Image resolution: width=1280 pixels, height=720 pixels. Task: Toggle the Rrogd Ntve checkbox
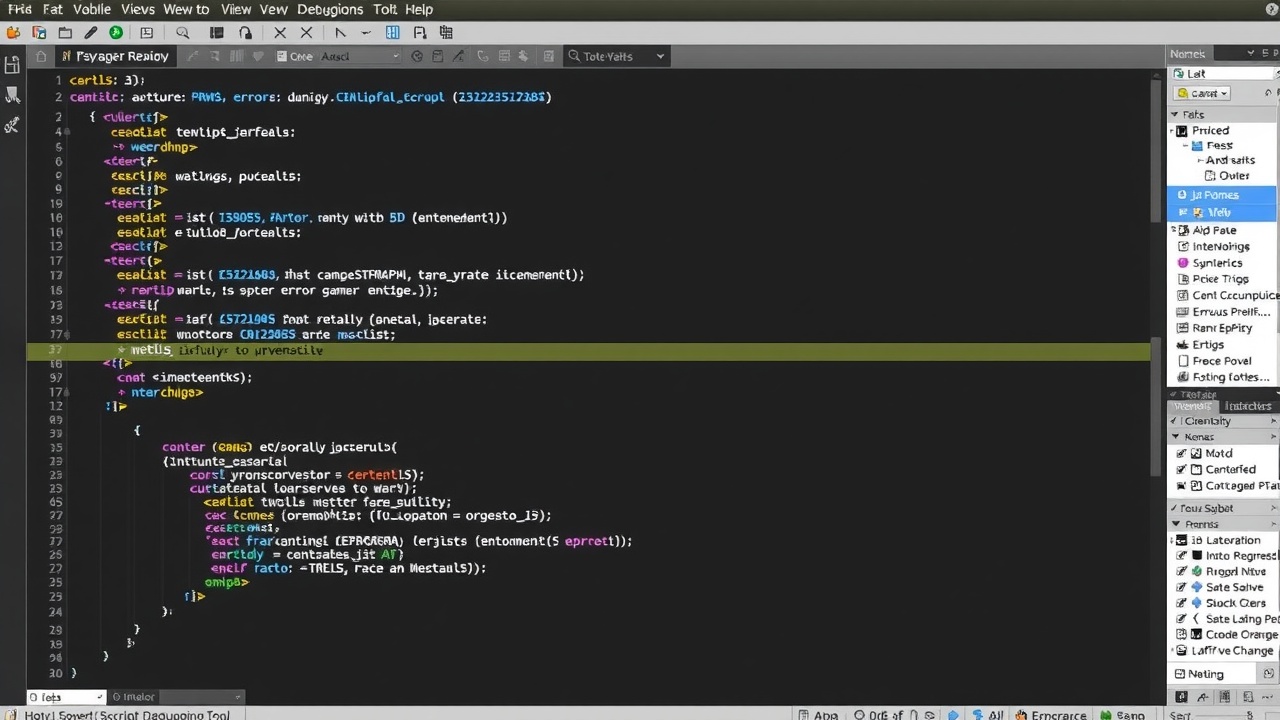point(1182,571)
